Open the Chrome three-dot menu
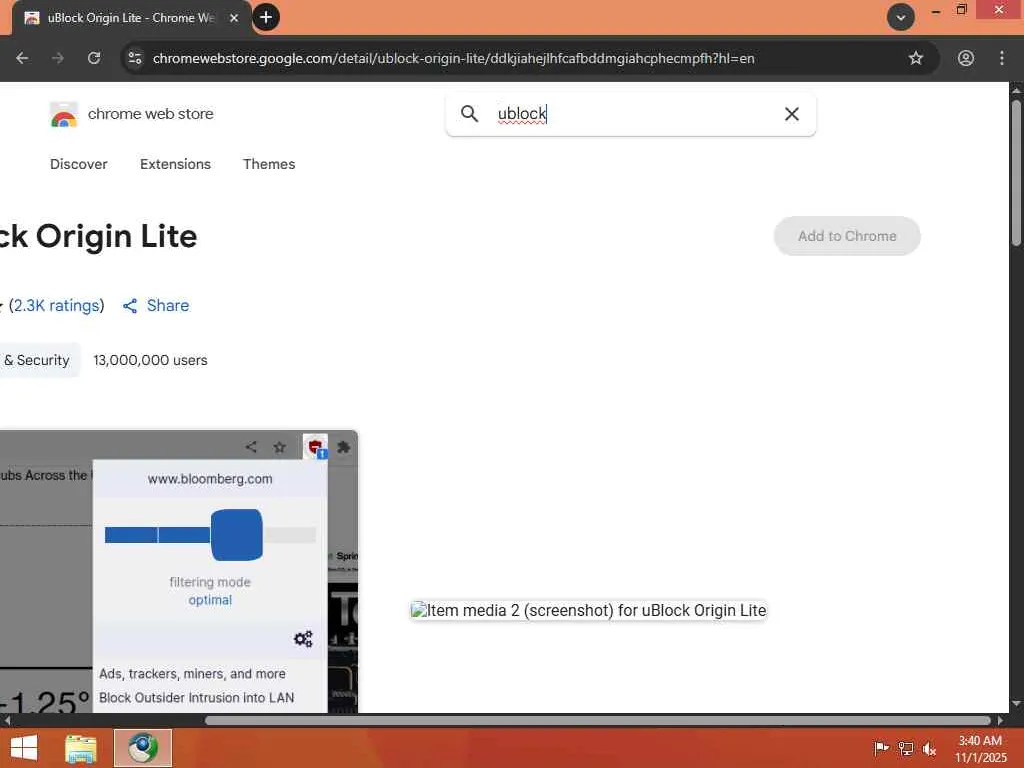This screenshot has height=768, width=1024. (x=1002, y=58)
